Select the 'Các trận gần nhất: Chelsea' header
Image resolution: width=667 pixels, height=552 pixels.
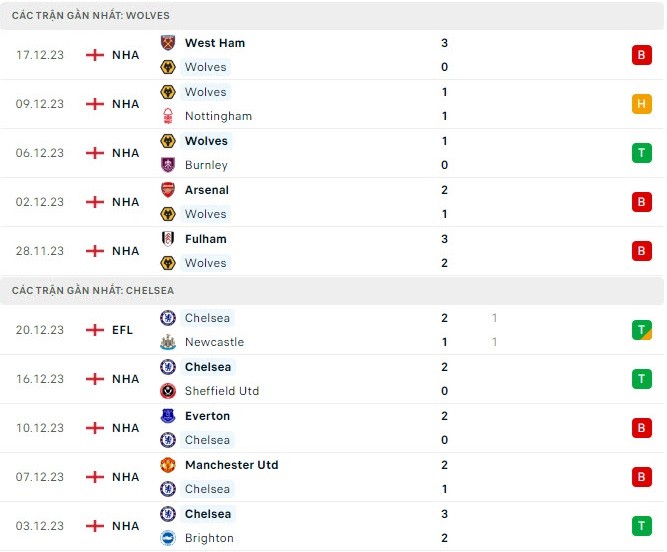click(x=93, y=291)
